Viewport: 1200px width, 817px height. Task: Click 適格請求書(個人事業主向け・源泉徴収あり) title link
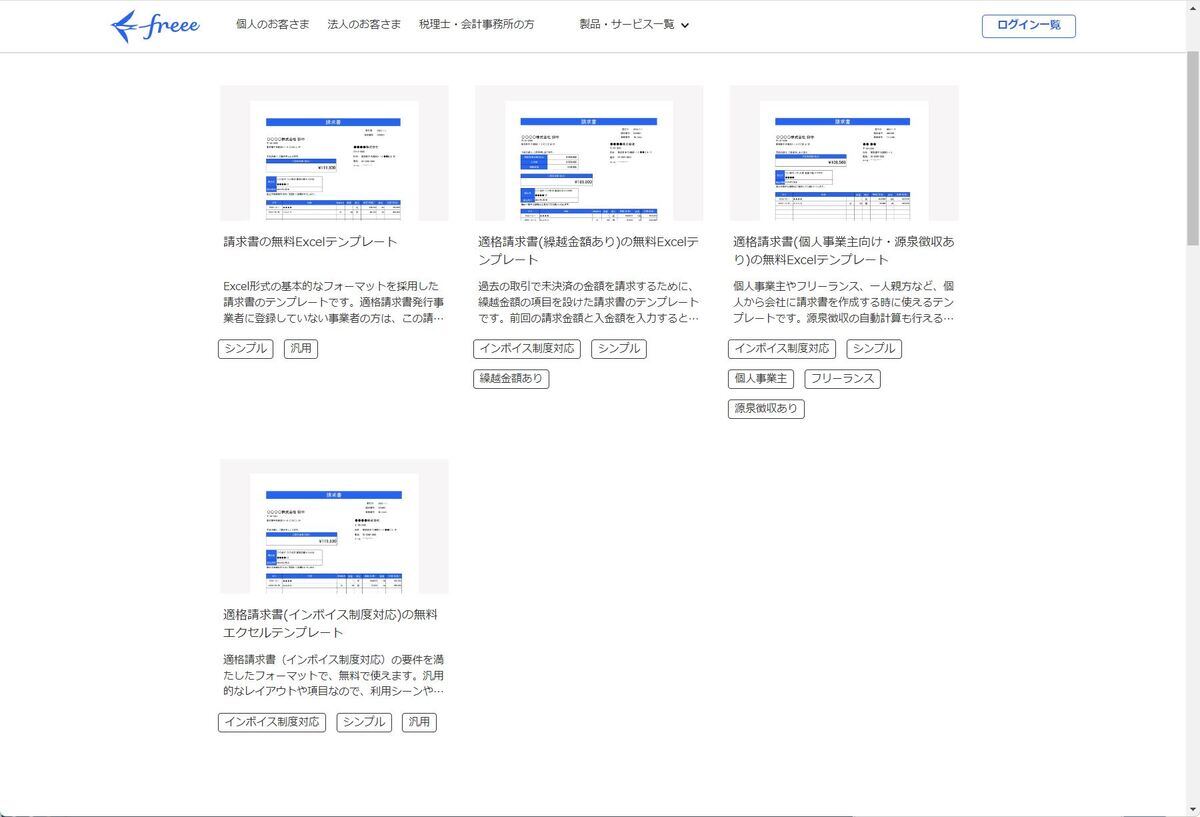click(843, 251)
